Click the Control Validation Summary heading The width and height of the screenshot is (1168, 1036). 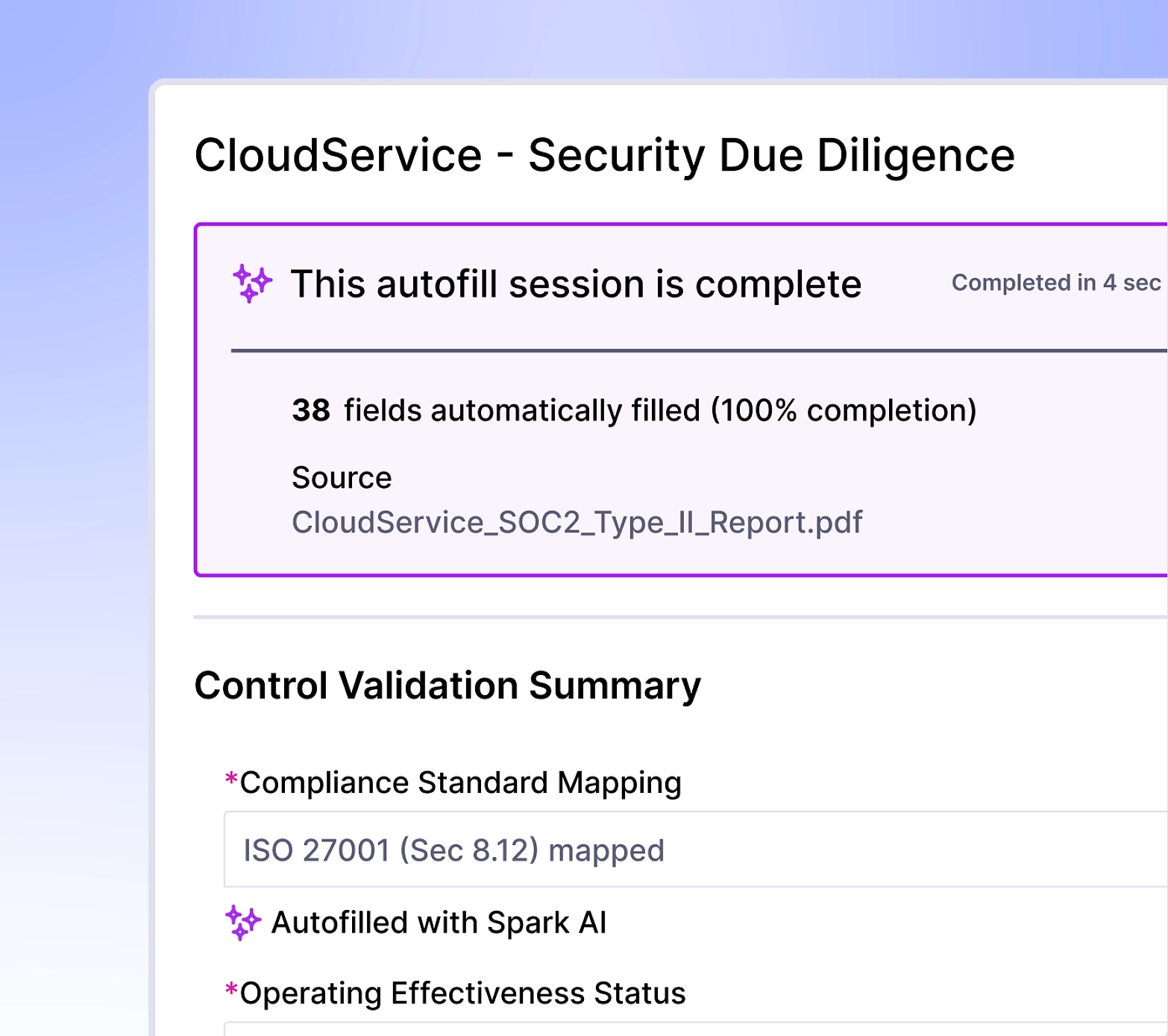point(448,685)
